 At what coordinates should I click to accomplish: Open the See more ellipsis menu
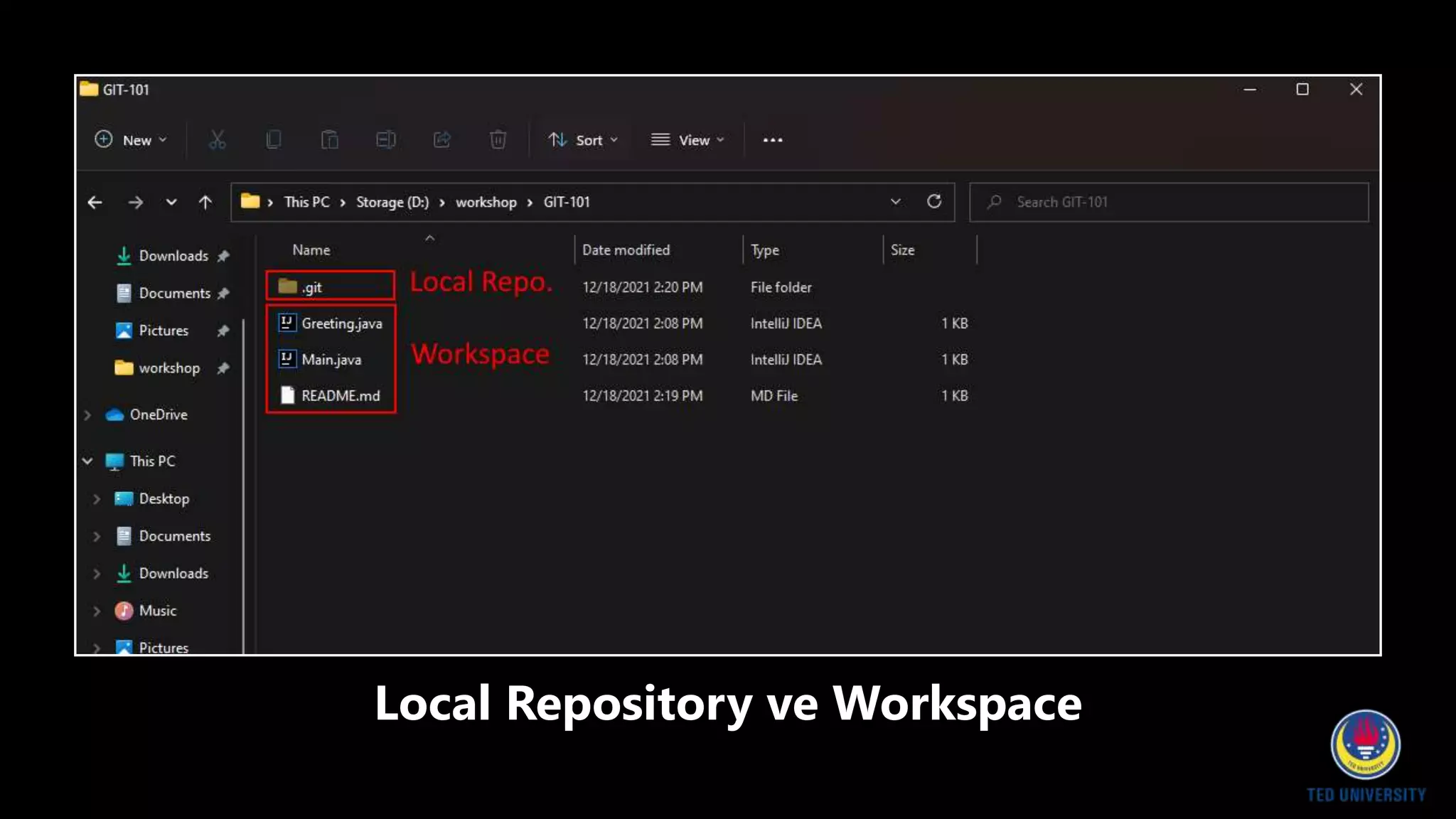click(x=773, y=140)
